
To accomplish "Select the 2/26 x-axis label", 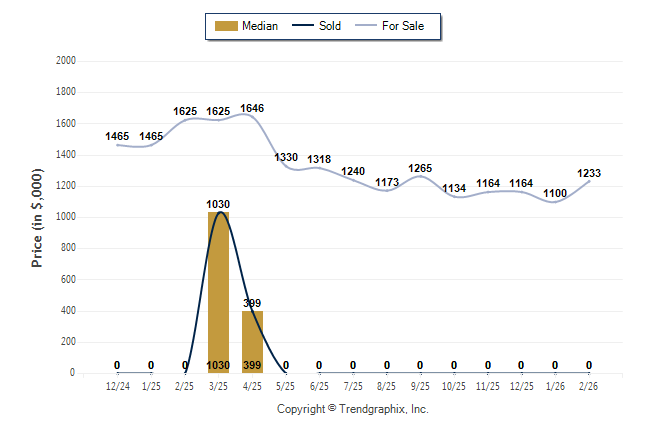I will pyautogui.click(x=589, y=385).
